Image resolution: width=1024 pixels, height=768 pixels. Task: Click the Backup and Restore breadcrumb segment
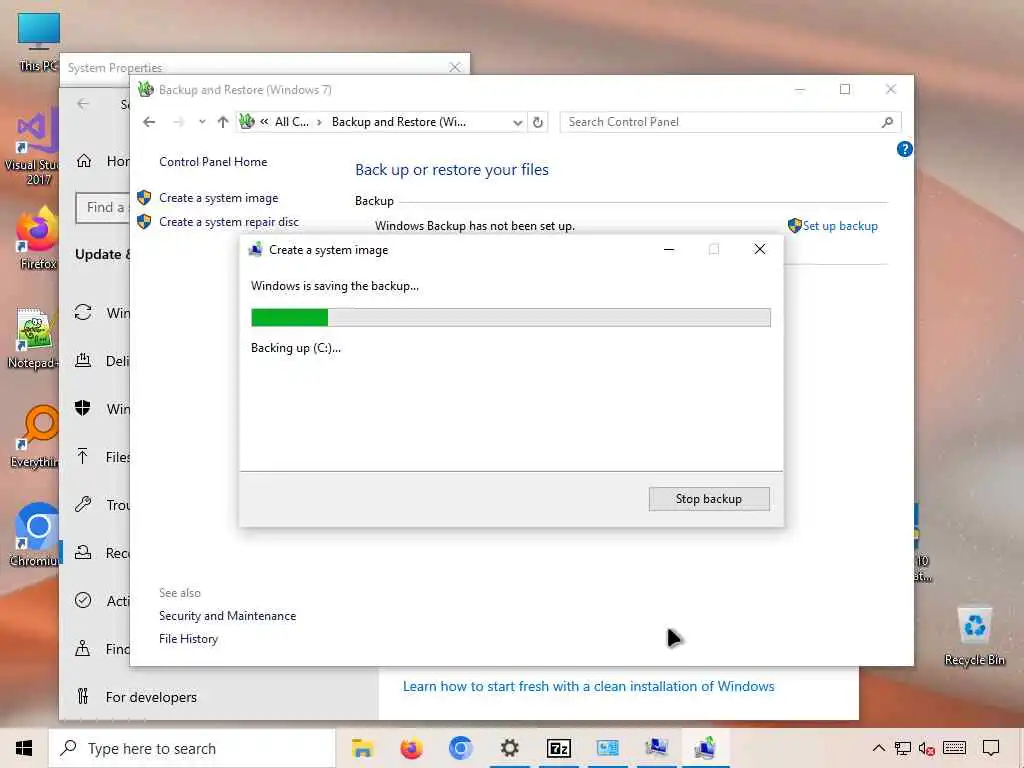click(x=398, y=122)
